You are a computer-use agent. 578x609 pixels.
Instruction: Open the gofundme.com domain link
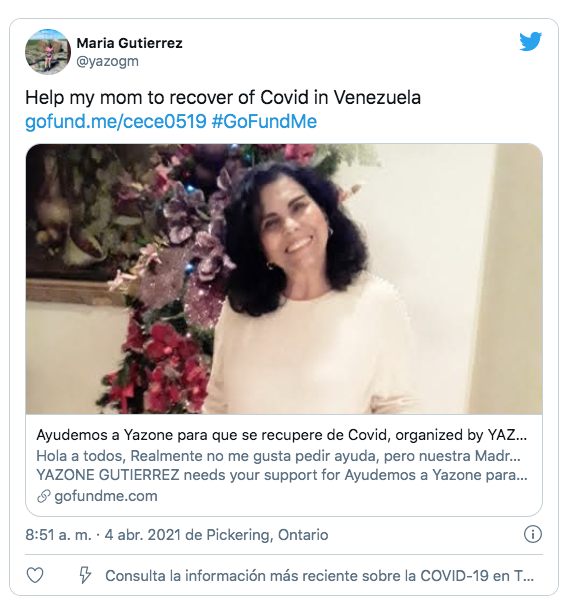point(106,496)
